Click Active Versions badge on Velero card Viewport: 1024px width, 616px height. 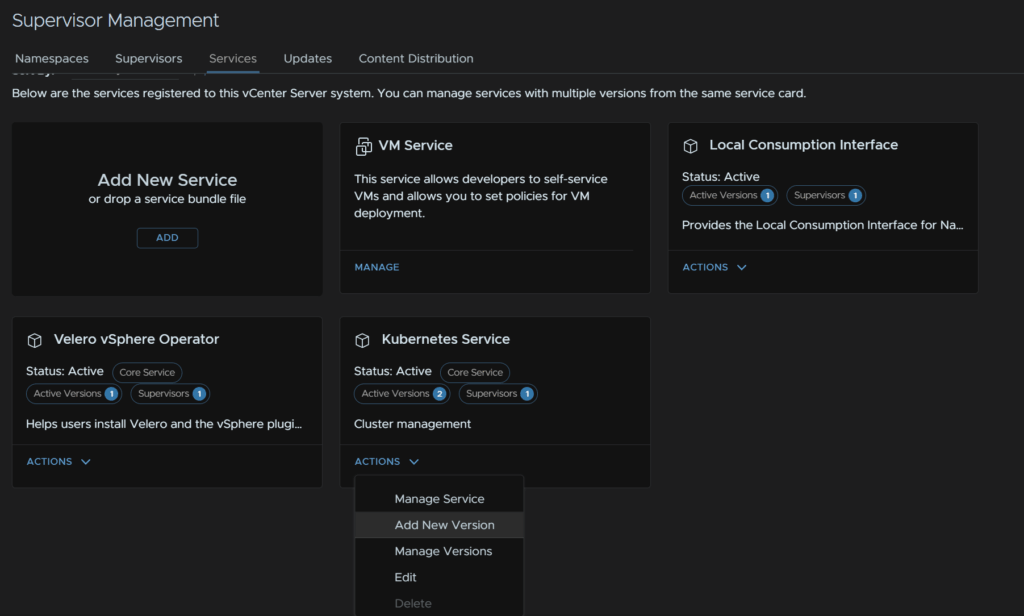coord(74,394)
